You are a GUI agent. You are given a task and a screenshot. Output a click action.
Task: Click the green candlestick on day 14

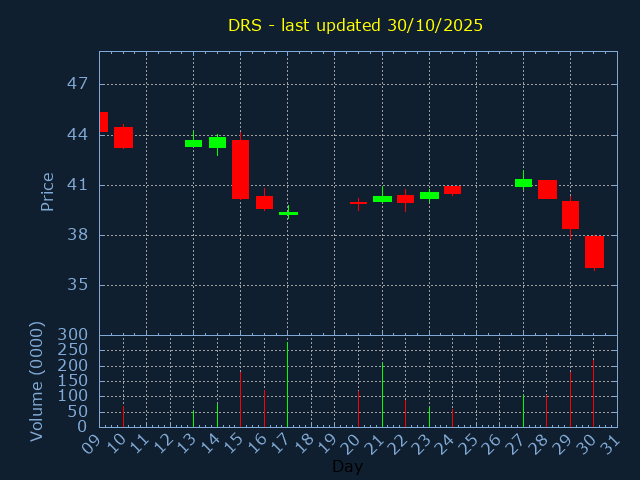click(x=217, y=142)
